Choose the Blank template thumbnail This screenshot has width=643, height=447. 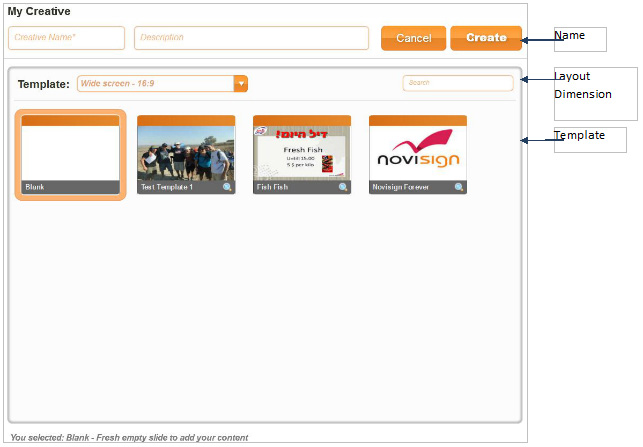(x=71, y=155)
